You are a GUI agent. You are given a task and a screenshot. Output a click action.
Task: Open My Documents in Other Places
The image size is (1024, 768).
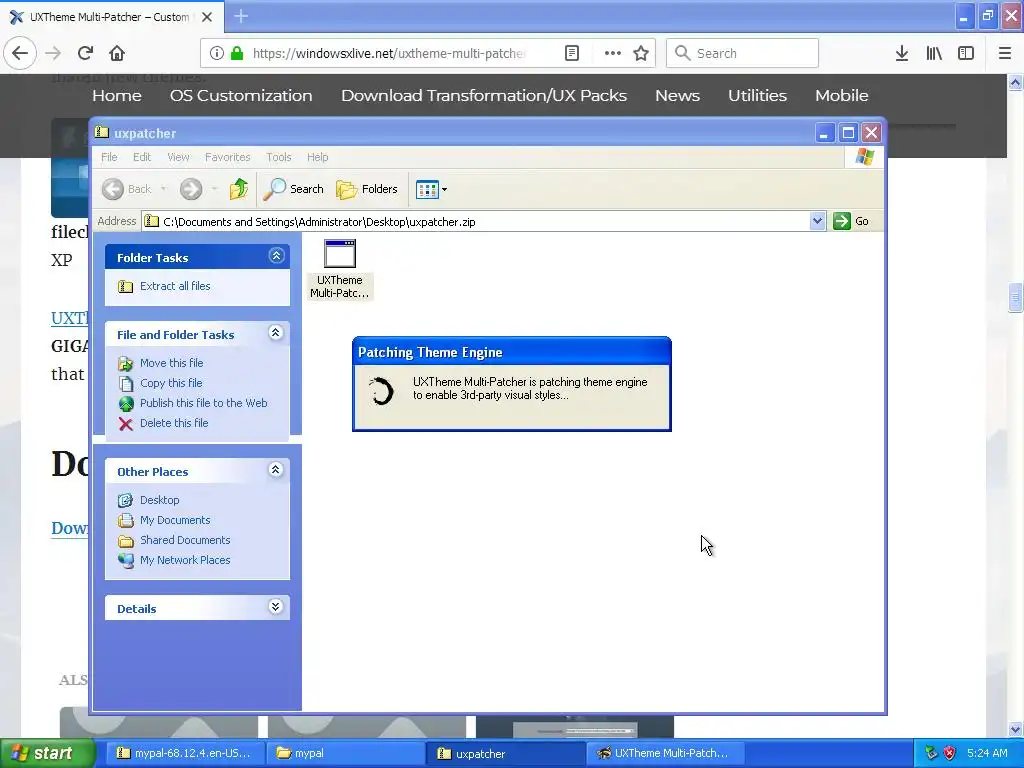pyautogui.click(x=174, y=520)
